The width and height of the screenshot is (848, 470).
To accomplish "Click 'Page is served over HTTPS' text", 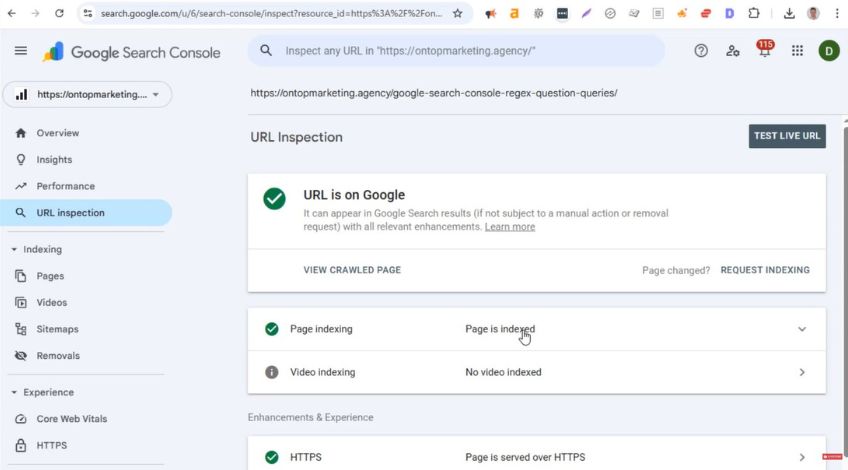I will 525,457.
